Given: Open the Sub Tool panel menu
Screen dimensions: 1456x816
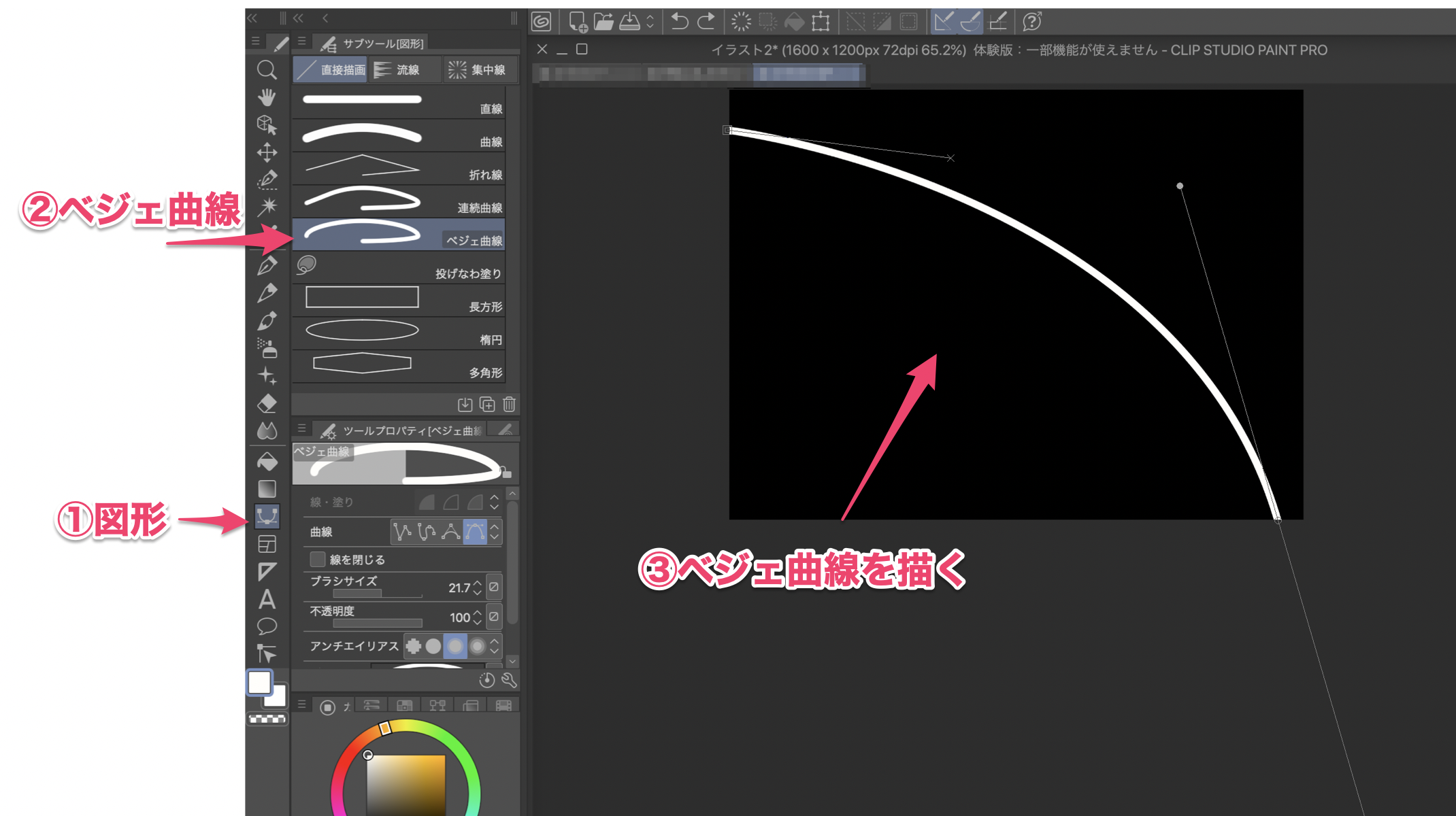Looking at the screenshot, I should (301, 41).
